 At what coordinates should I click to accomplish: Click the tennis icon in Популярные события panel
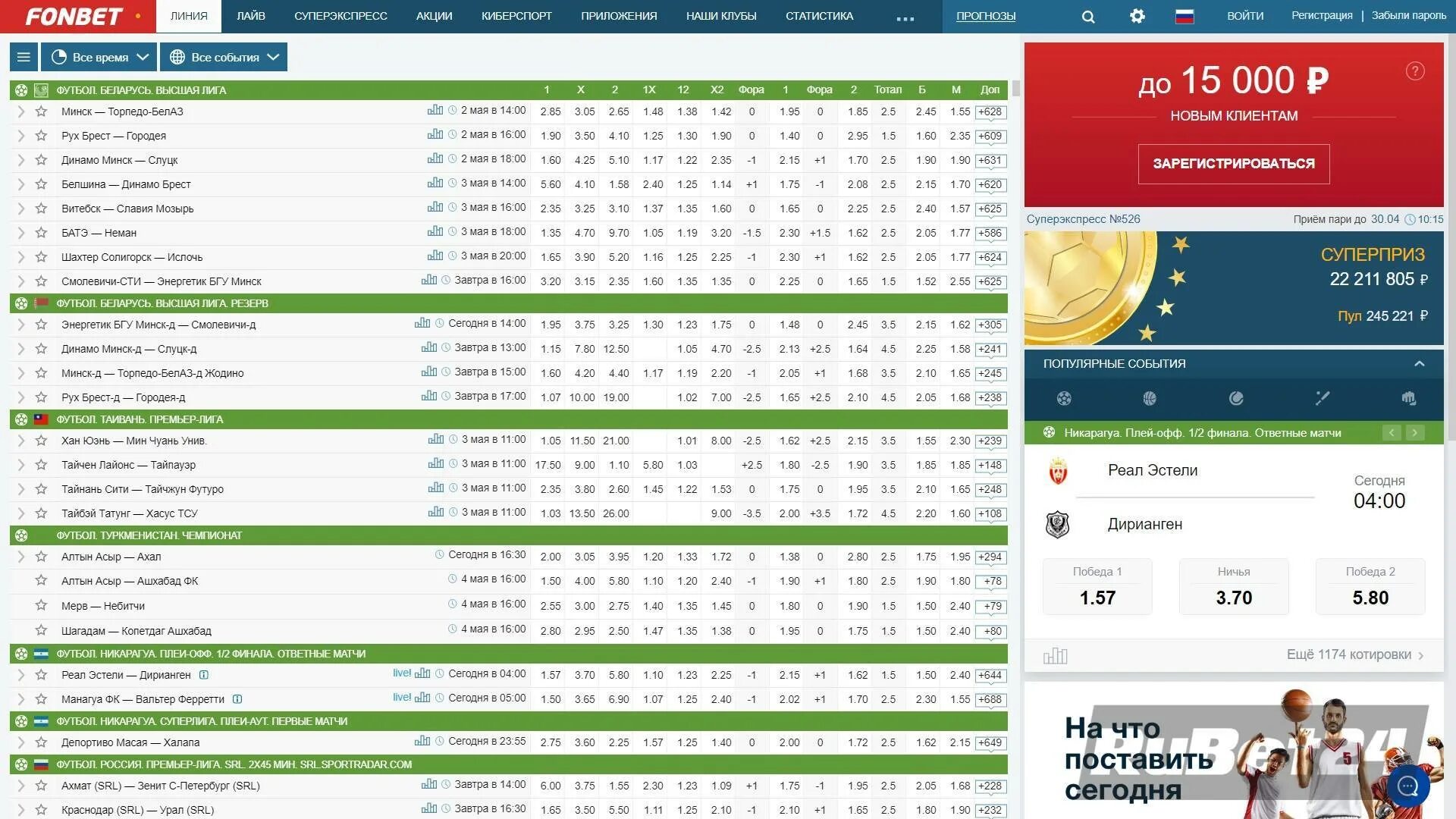click(1234, 400)
